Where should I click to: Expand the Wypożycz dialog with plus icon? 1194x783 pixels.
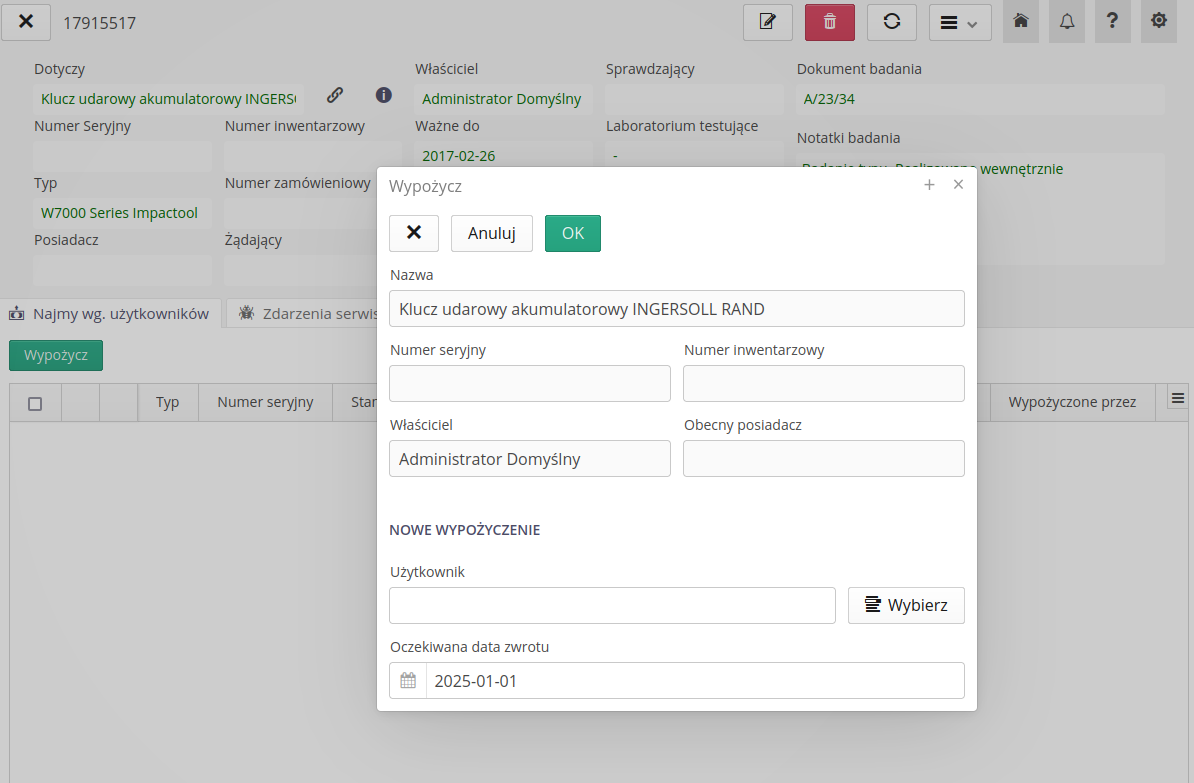tap(929, 185)
